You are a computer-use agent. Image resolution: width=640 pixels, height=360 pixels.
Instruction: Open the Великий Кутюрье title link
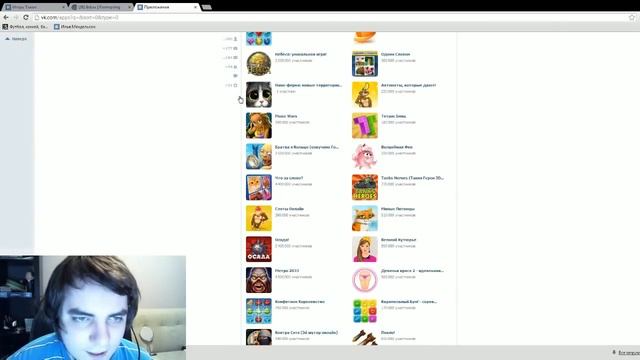[x=399, y=240]
